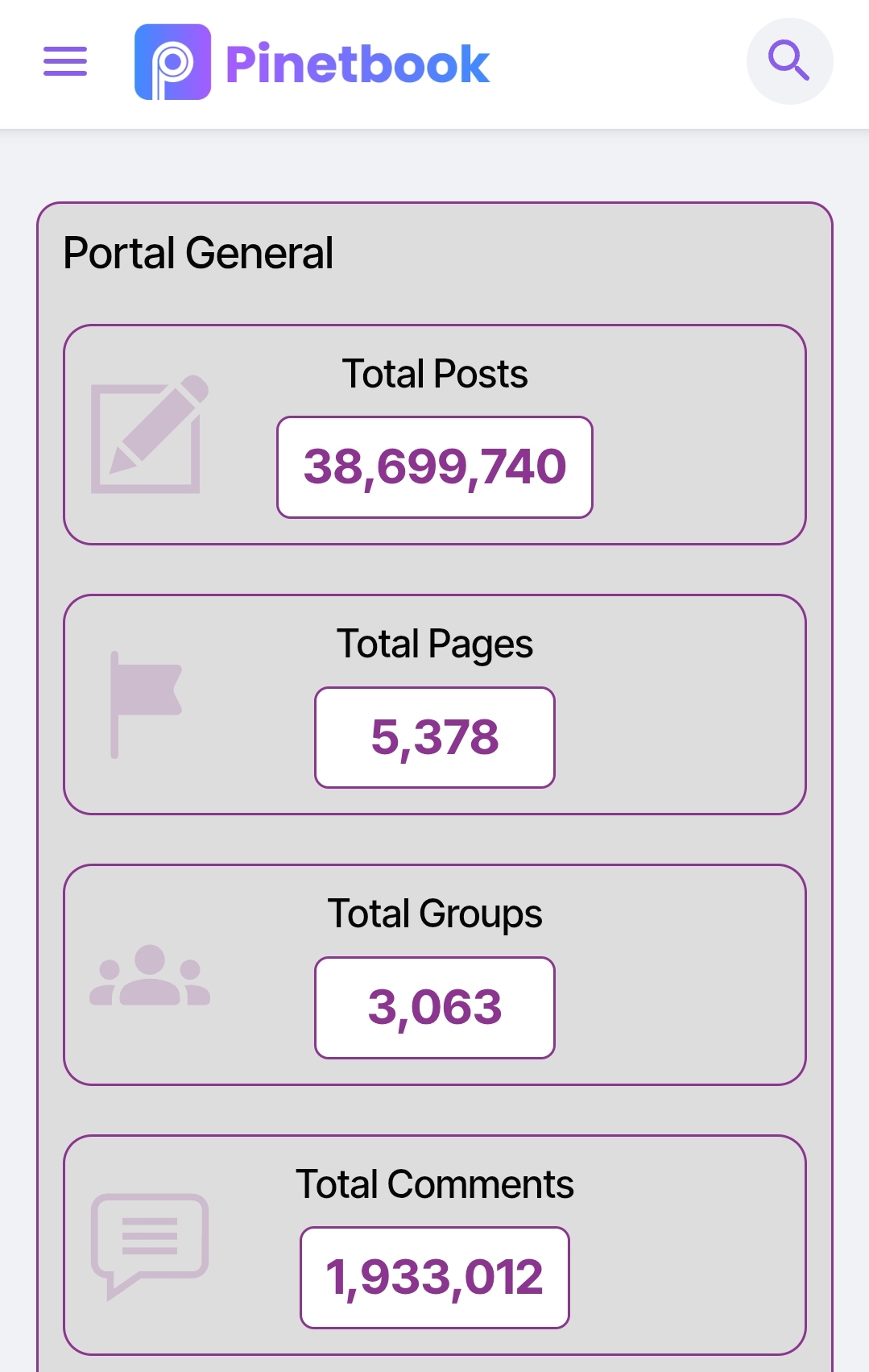The image size is (869, 1372).
Task: Click the Pinetbook brand name text
Action: click(x=358, y=64)
